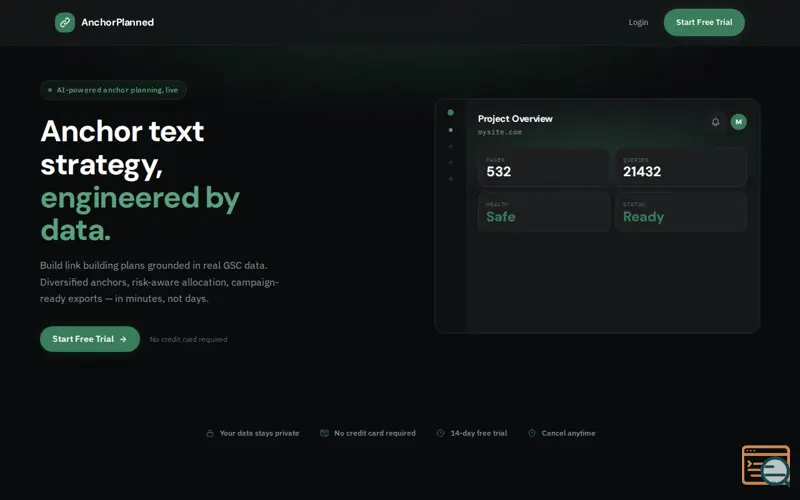Click the 'engineered by data.' green heading
Viewport: 800px width, 500px height.
point(140,213)
